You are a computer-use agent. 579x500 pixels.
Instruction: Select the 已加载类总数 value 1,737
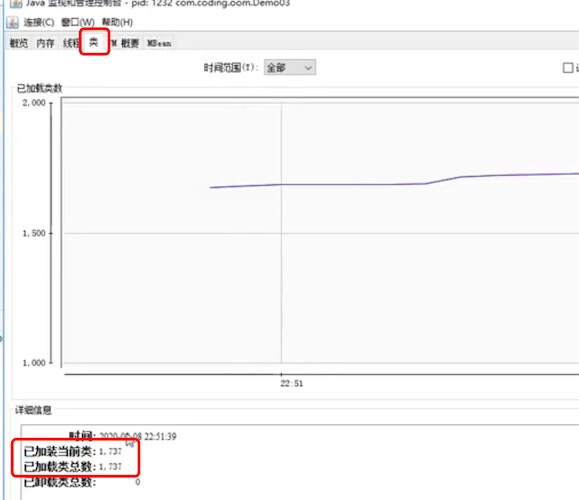point(110,467)
